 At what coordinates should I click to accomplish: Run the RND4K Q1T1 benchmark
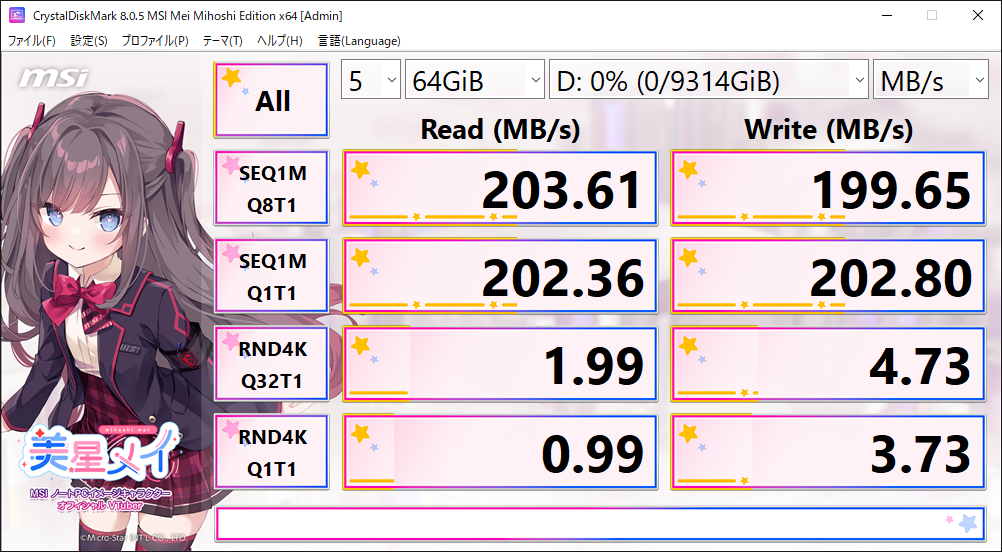272,452
